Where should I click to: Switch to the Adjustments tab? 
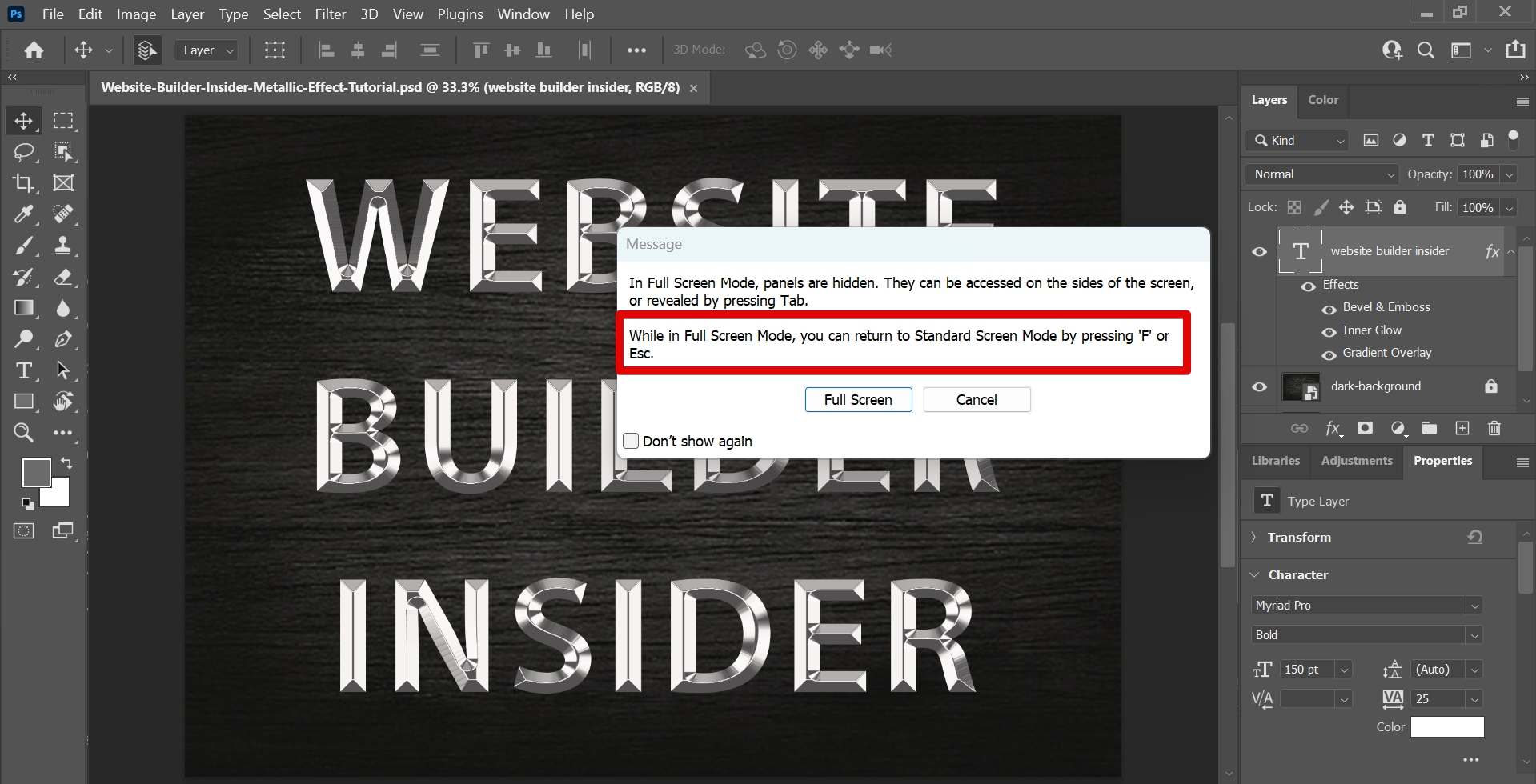point(1356,461)
